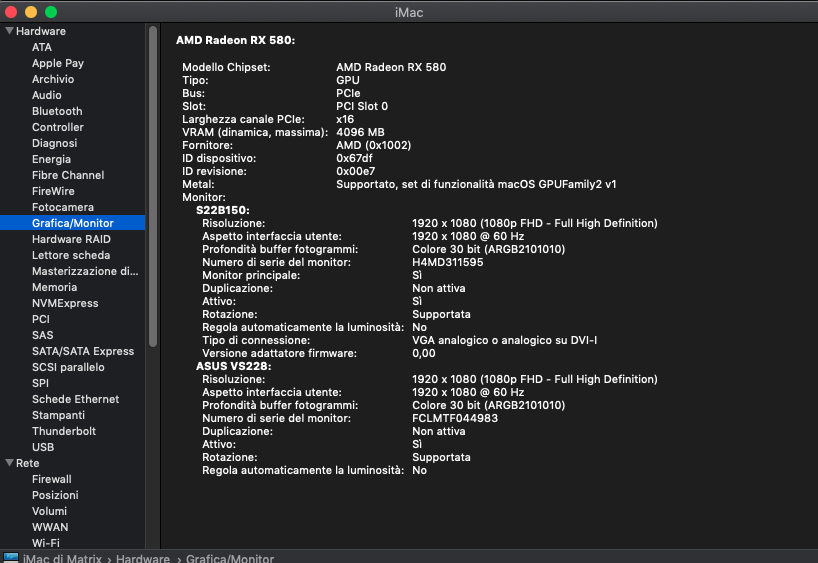This screenshot has height=563, width=818.
Task: Open the Wi-Fi entry
Action: pyautogui.click(x=45, y=543)
